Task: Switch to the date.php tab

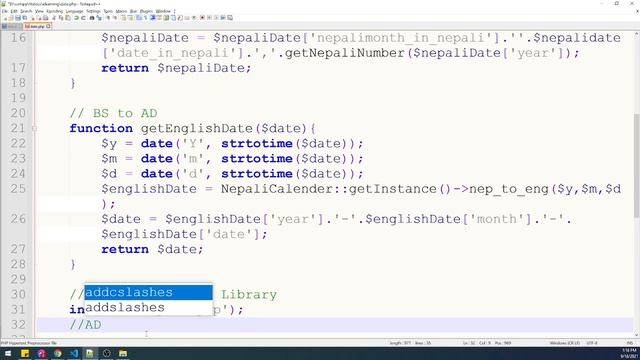Action: click(x=37, y=26)
